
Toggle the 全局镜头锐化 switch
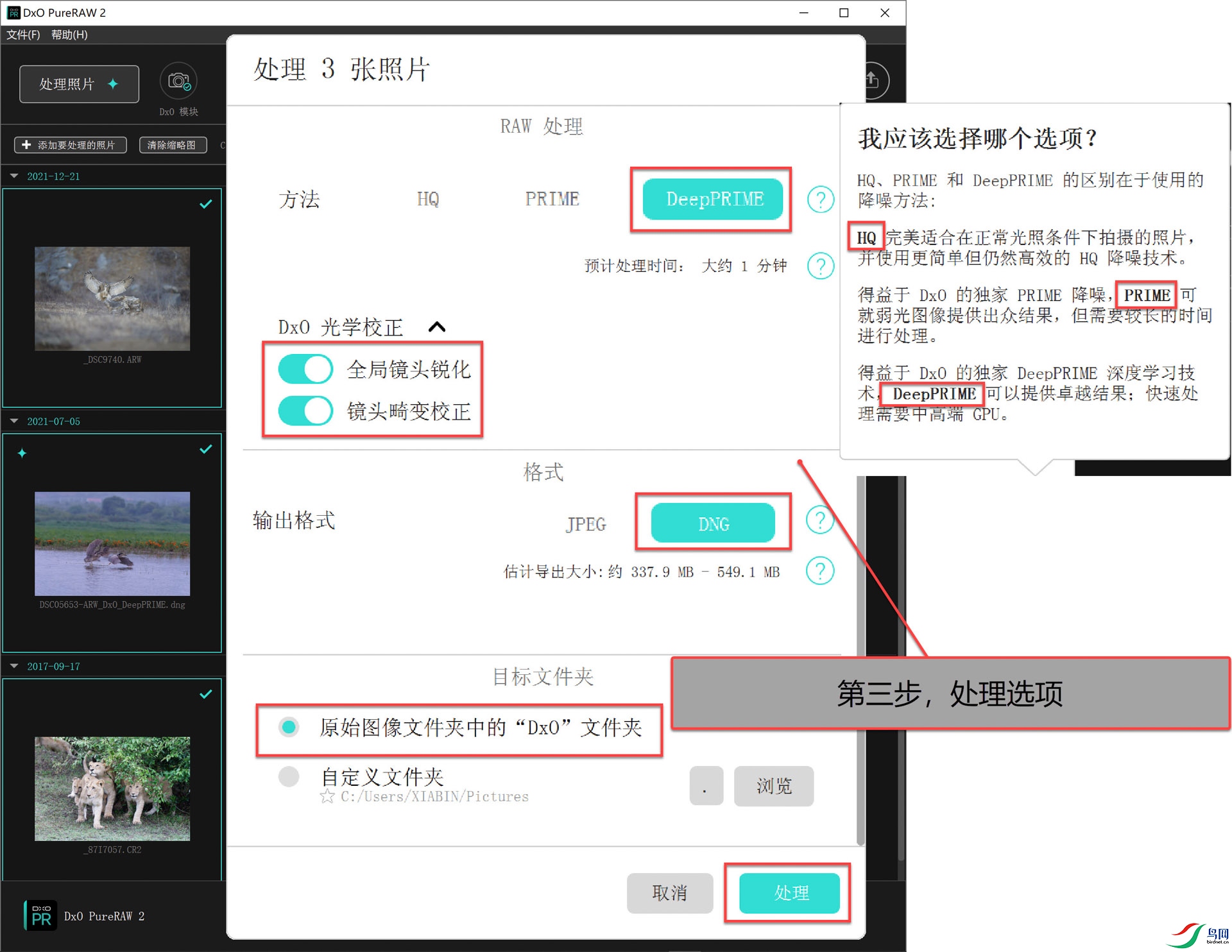coord(305,370)
